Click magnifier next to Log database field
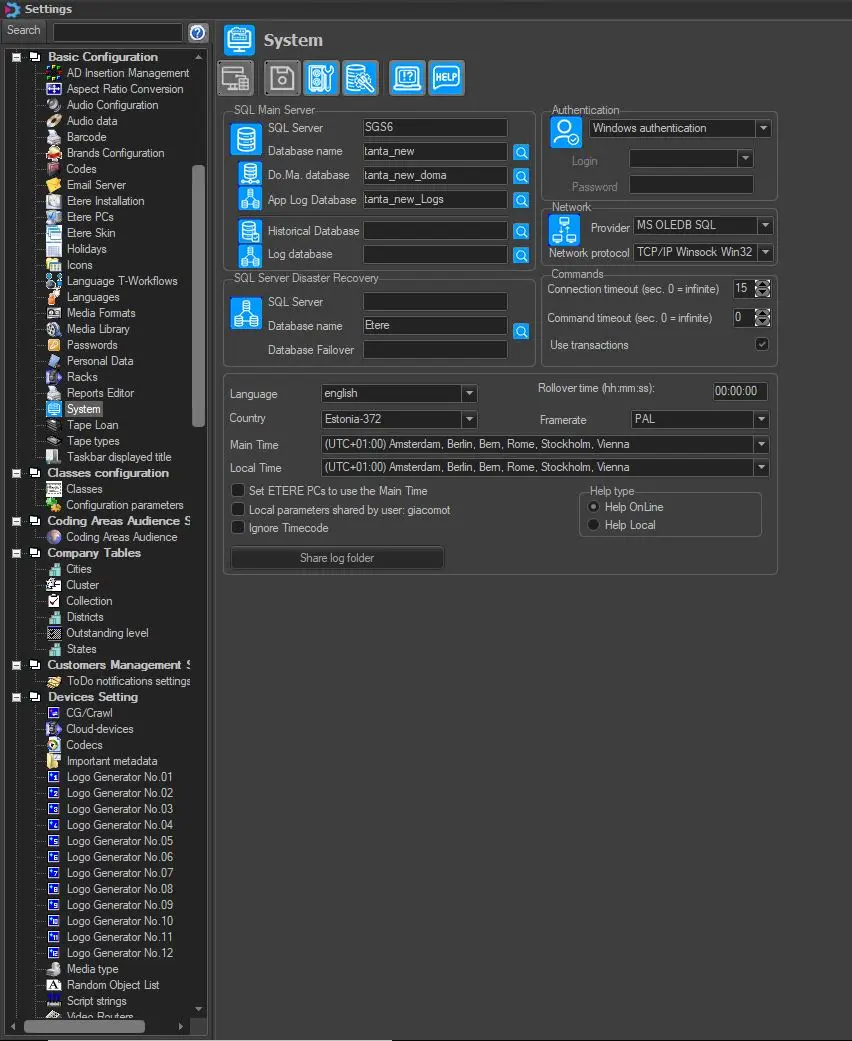The image size is (852, 1041). pos(521,255)
